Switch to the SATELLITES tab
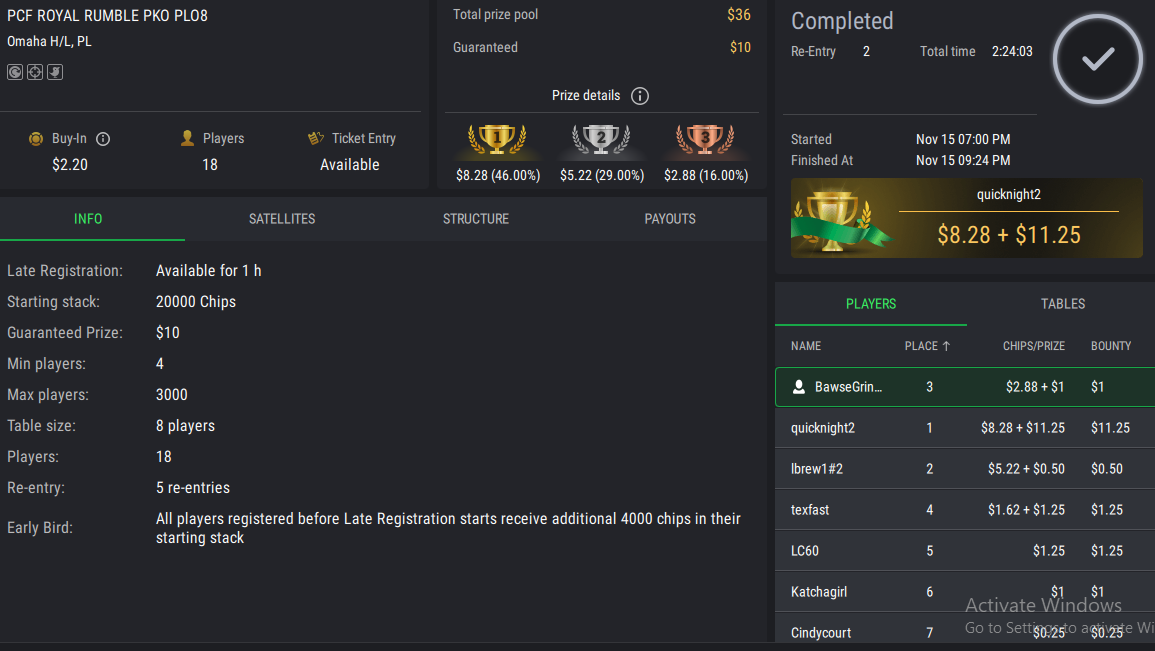1155x651 pixels. 282,219
